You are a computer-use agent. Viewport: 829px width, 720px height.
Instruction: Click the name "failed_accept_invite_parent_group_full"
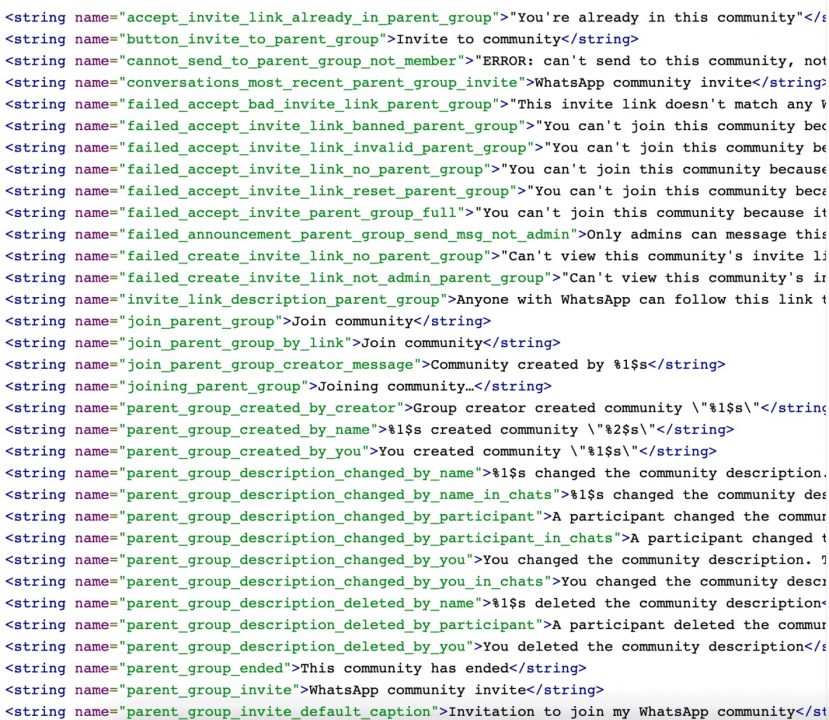tap(292, 213)
